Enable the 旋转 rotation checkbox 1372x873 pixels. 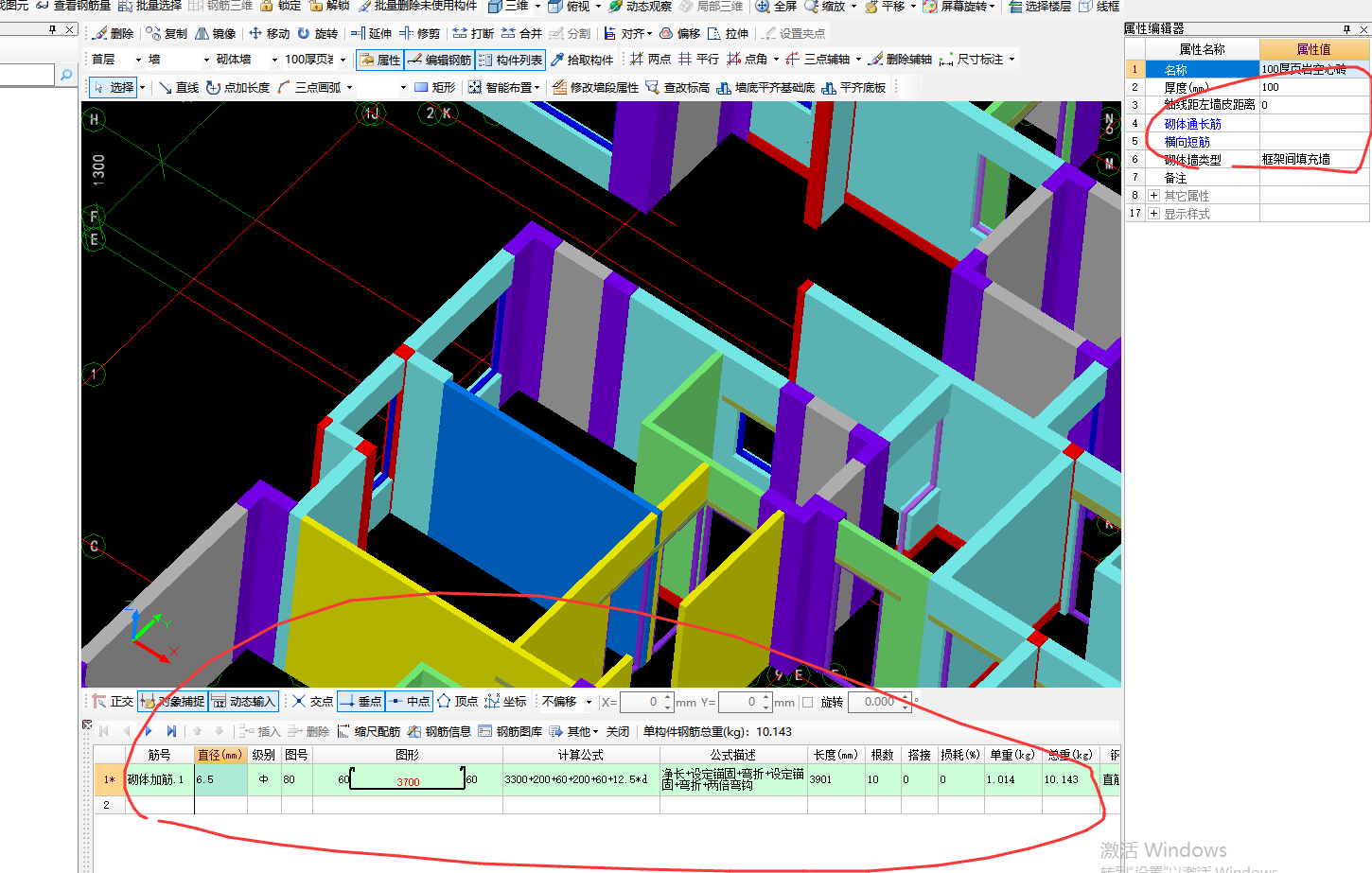(808, 702)
